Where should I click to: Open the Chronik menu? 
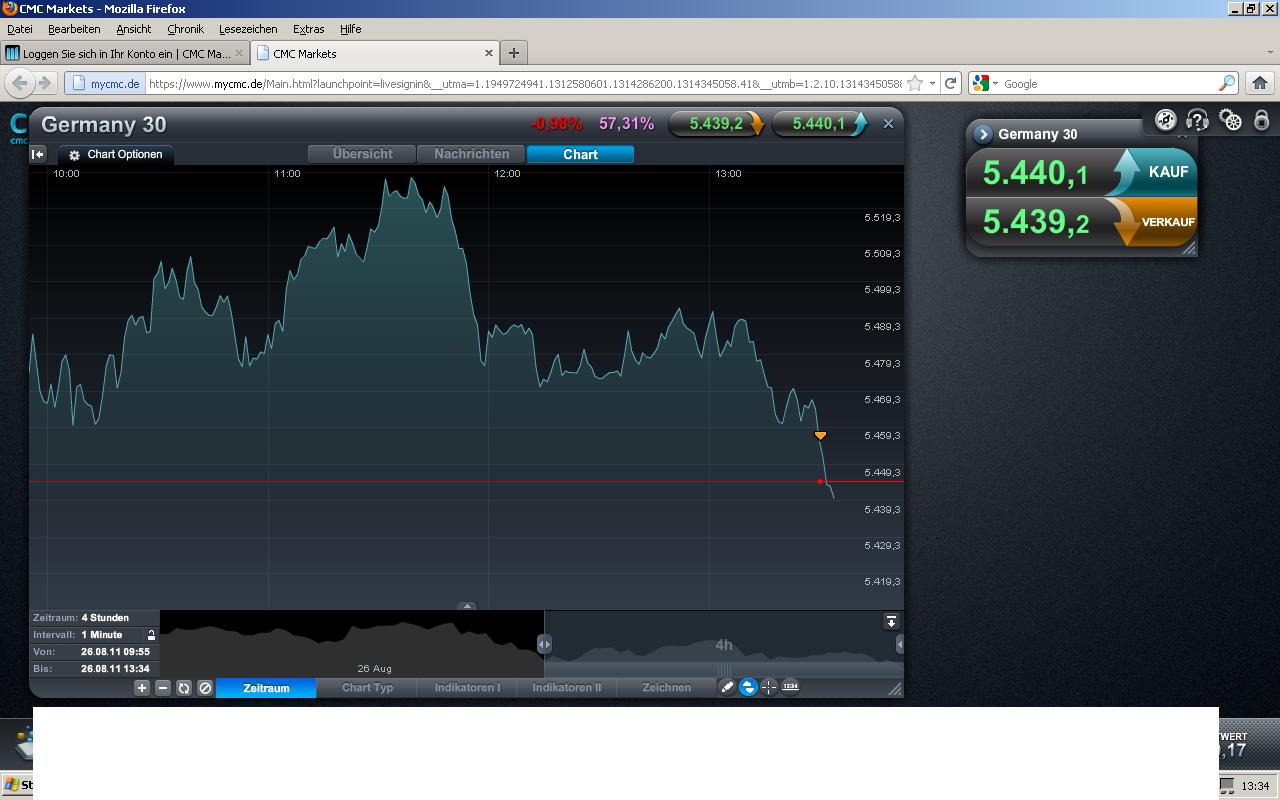pyautogui.click(x=185, y=29)
